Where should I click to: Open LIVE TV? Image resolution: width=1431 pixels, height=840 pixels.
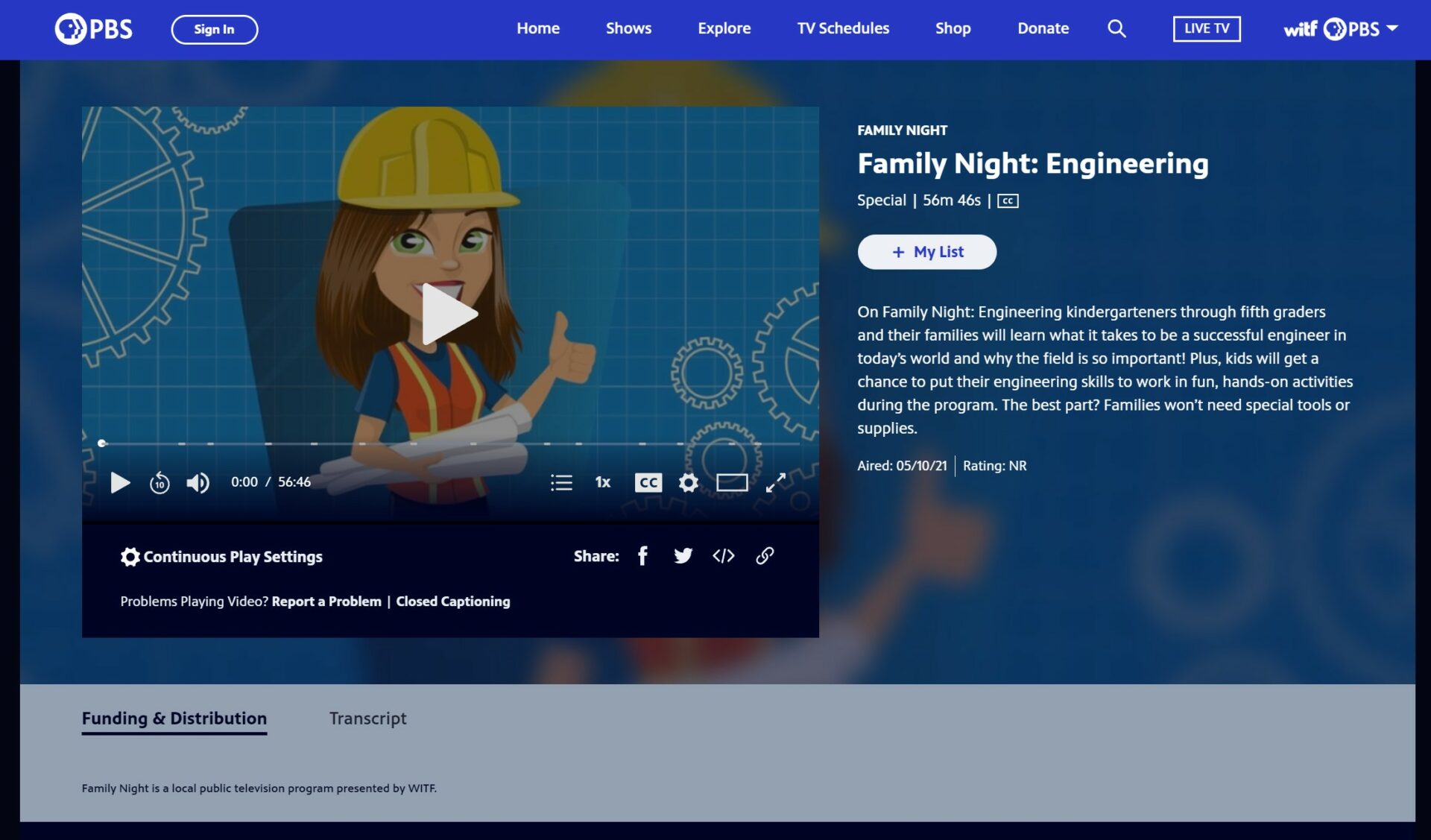[1207, 29]
